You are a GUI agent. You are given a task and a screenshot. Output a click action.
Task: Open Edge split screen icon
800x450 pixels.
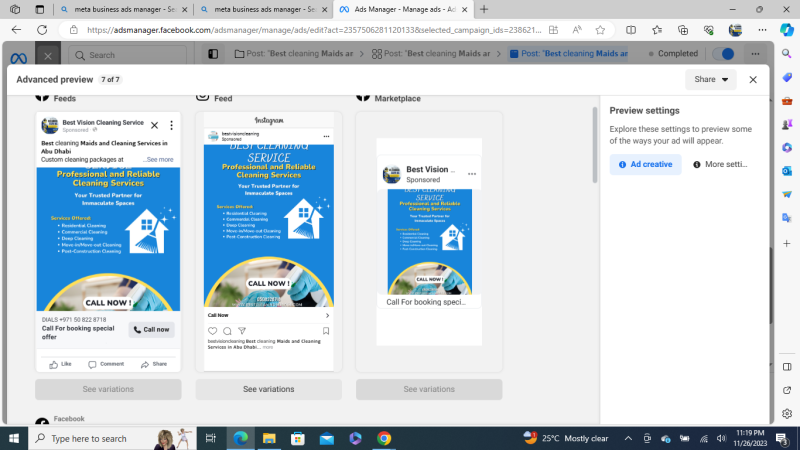[631, 30]
